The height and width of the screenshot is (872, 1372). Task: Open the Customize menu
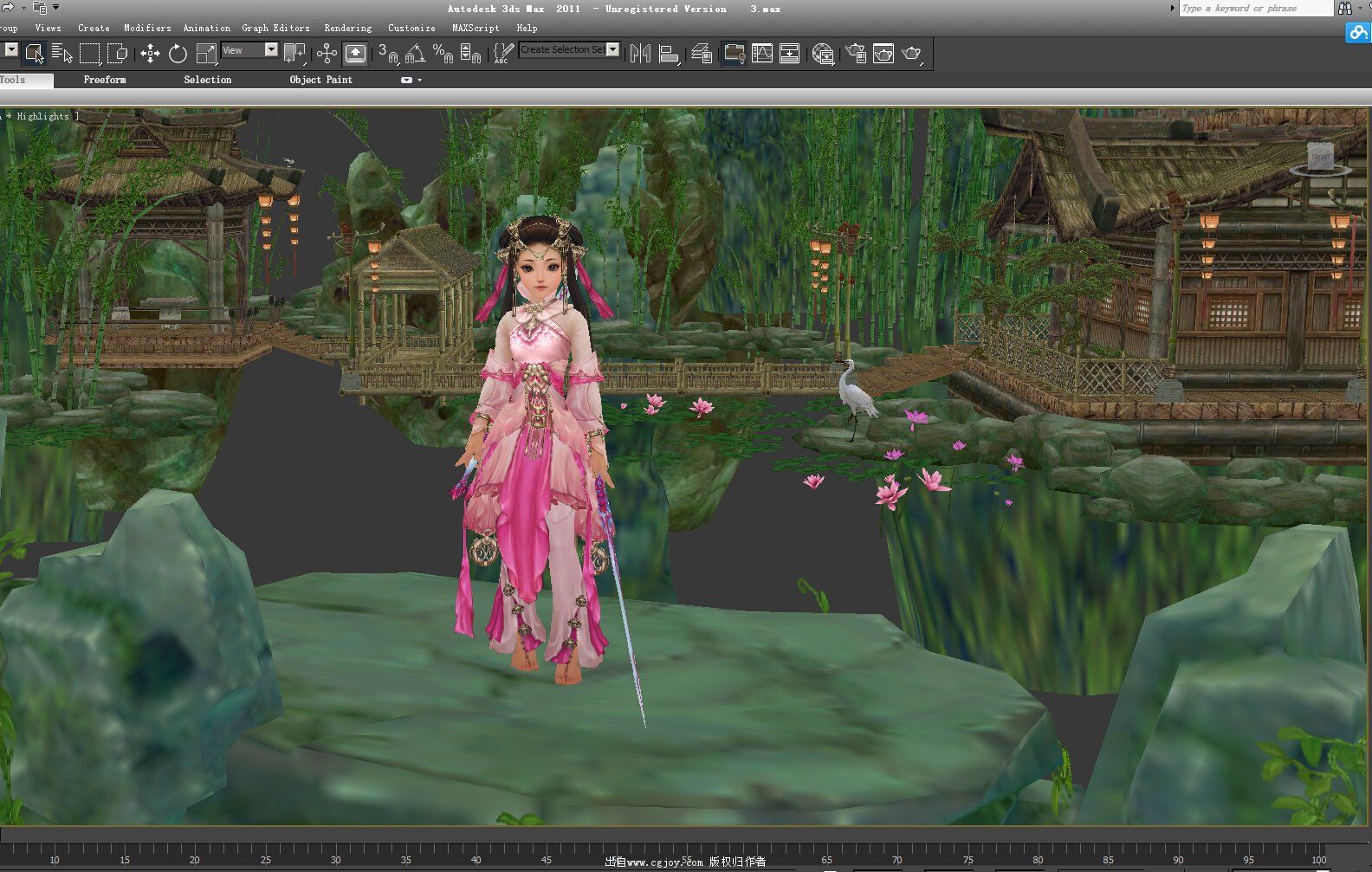(x=411, y=28)
